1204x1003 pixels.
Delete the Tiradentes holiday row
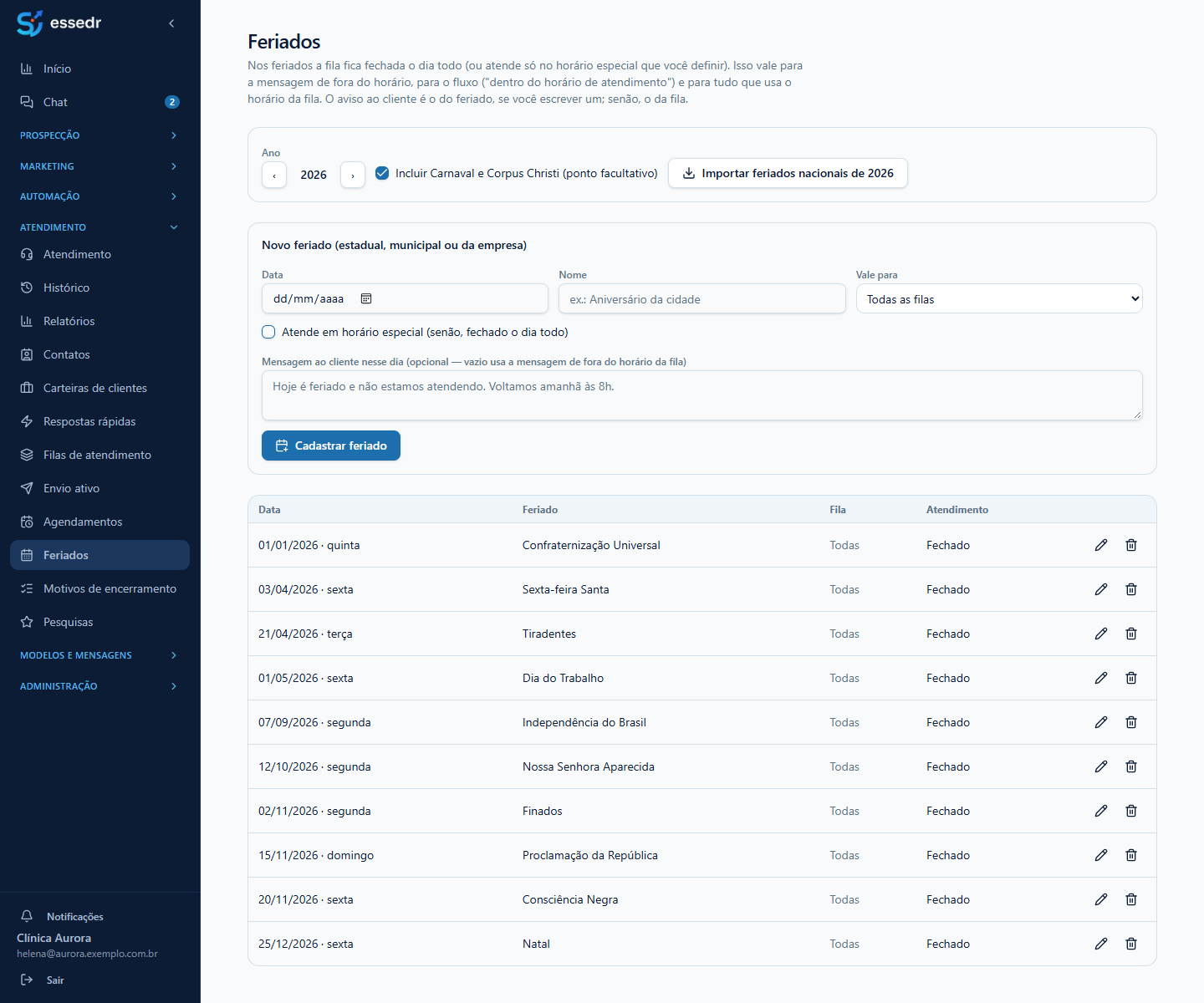coord(1131,634)
